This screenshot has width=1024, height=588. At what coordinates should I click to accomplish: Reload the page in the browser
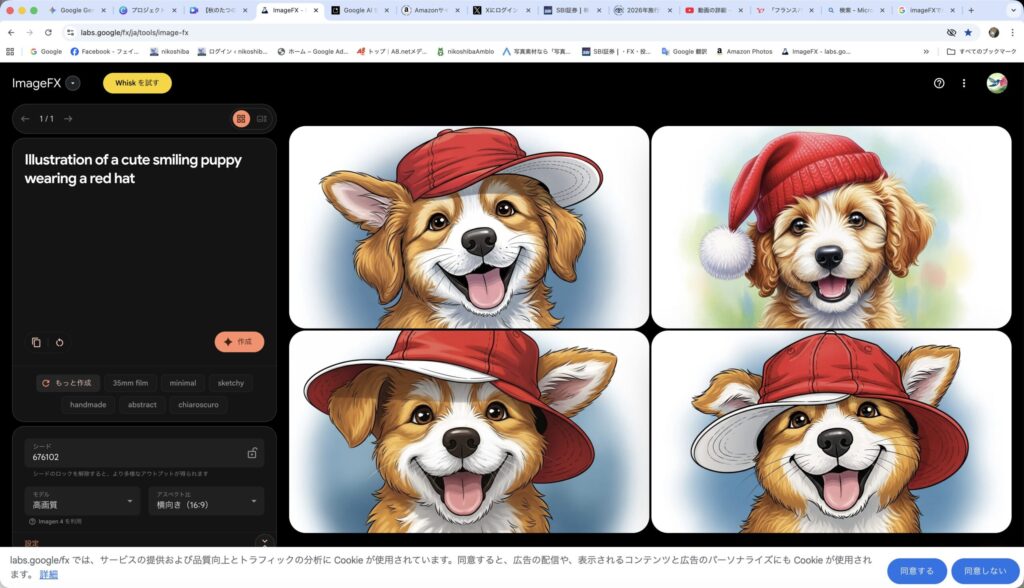coord(48,32)
